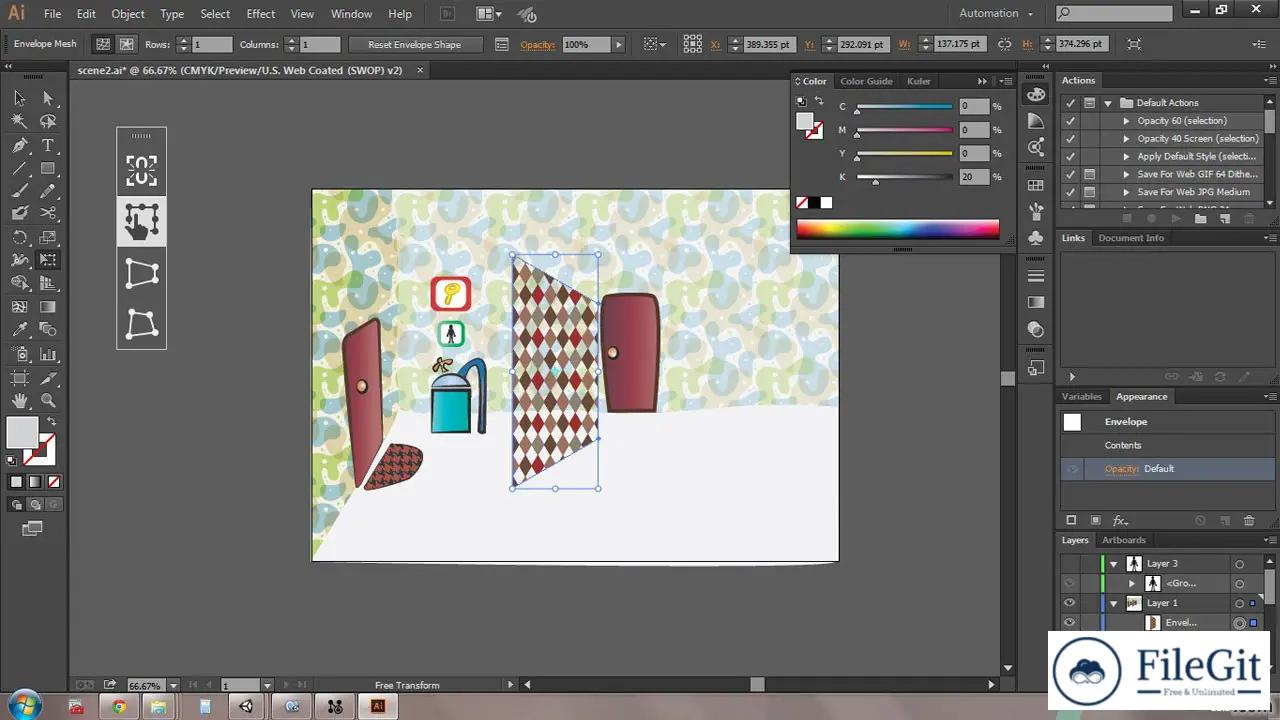This screenshot has width=1280, height=720.
Task: Select the Rectangle tool
Action: coord(47,168)
